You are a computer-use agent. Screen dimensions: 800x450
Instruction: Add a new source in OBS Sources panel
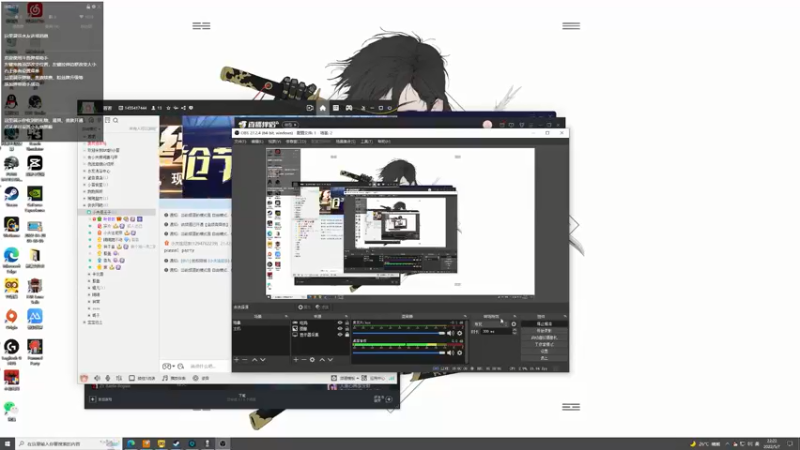(295, 360)
